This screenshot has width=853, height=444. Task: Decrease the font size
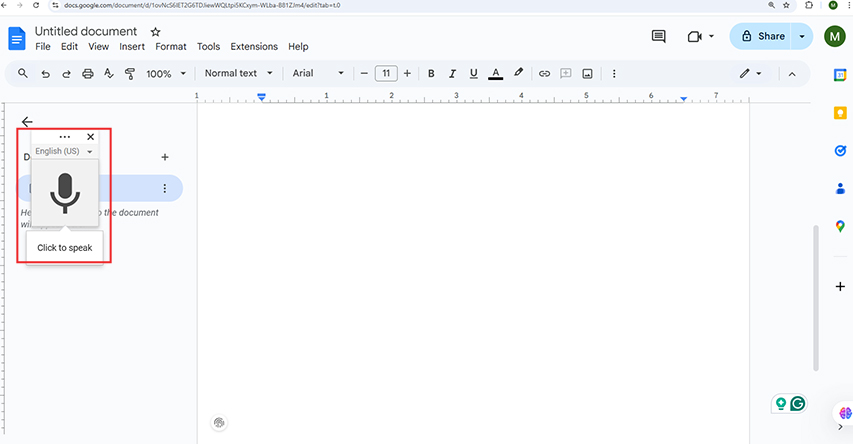364,73
